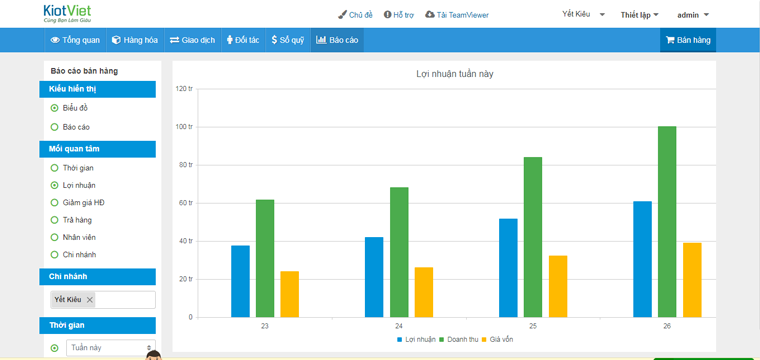Open the Yết Kiêu branch selector at top
This screenshot has width=760, height=360.
point(584,15)
